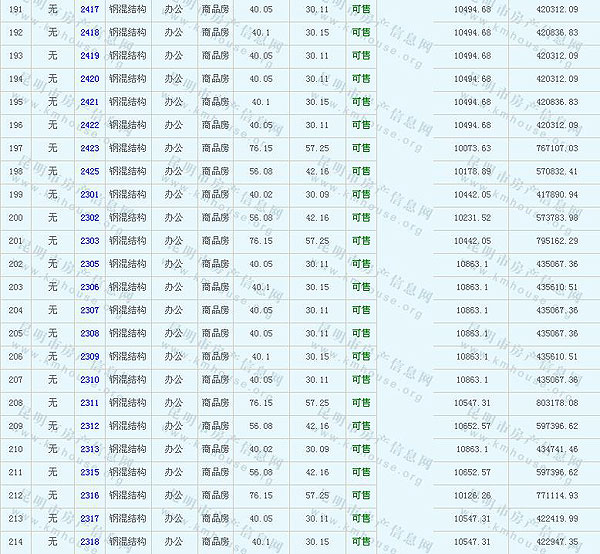Select room number 2301 link

point(89,194)
